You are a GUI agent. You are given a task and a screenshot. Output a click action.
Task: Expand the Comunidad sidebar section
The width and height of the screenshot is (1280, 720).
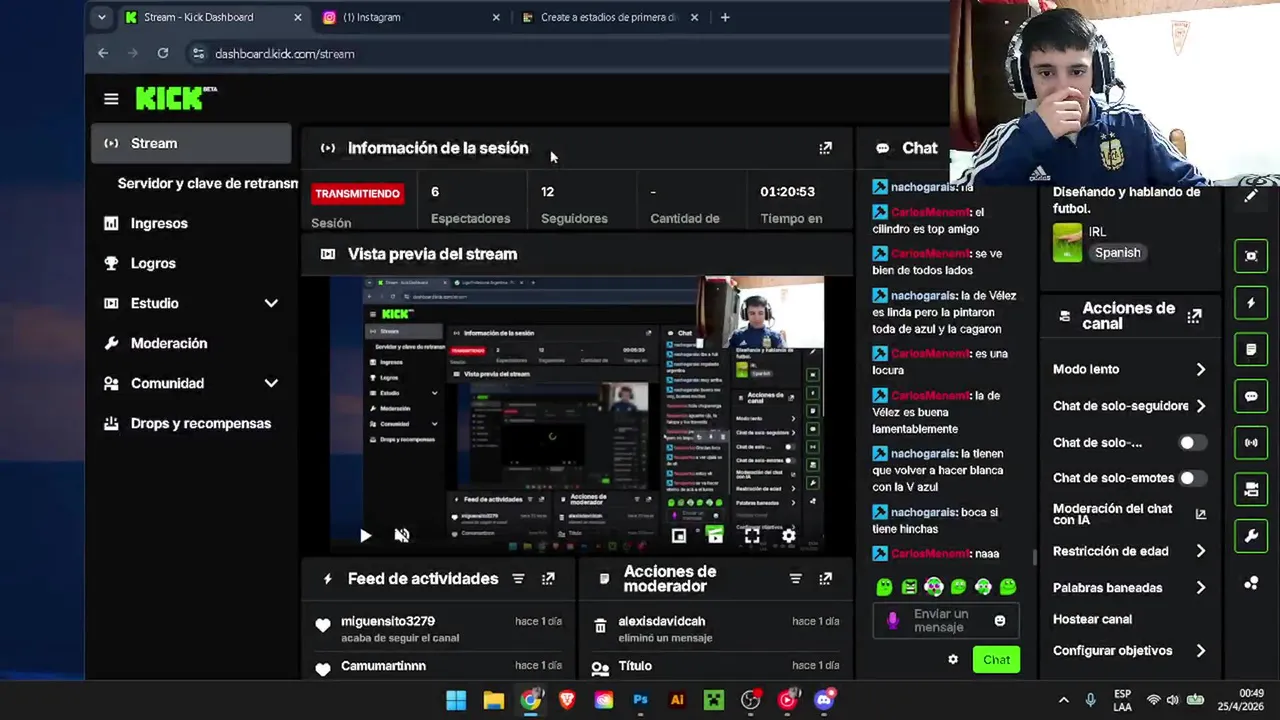[271, 383]
